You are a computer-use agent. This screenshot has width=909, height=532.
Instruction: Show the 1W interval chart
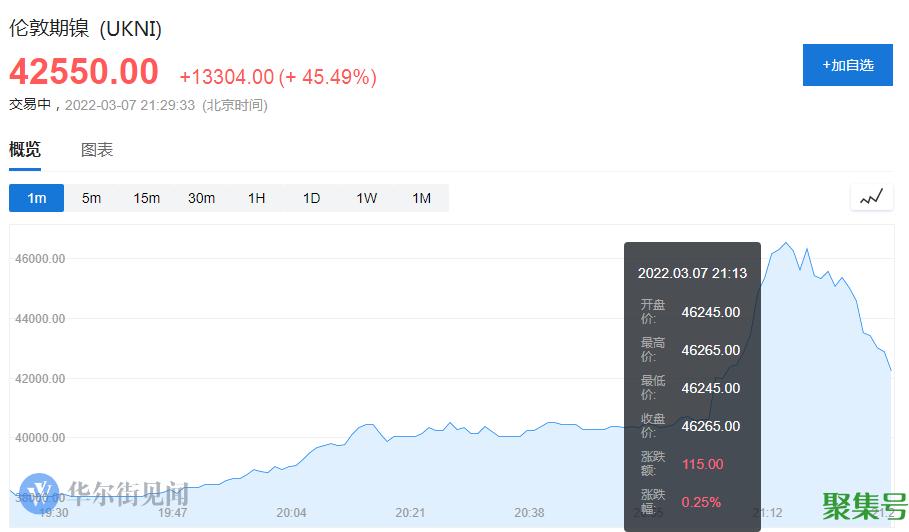click(x=366, y=198)
